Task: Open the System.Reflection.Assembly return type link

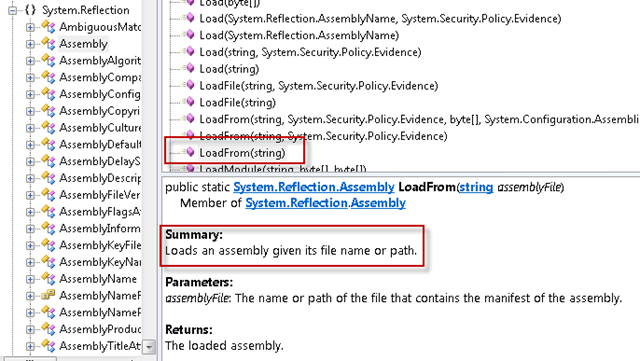Action: click(314, 187)
